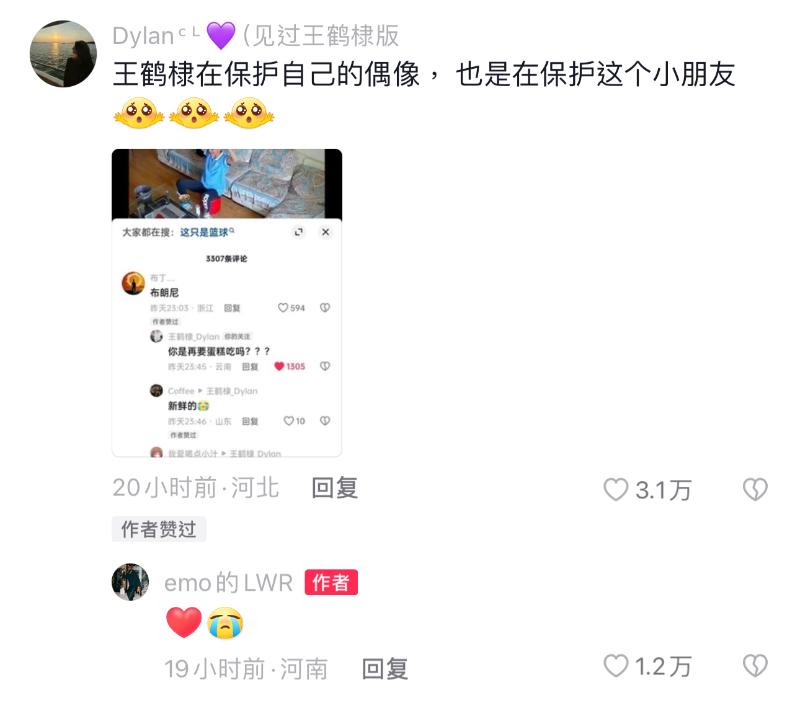The image size is (800, 711).
Task: Click the emo的LWR username
Action: (229, 582)
